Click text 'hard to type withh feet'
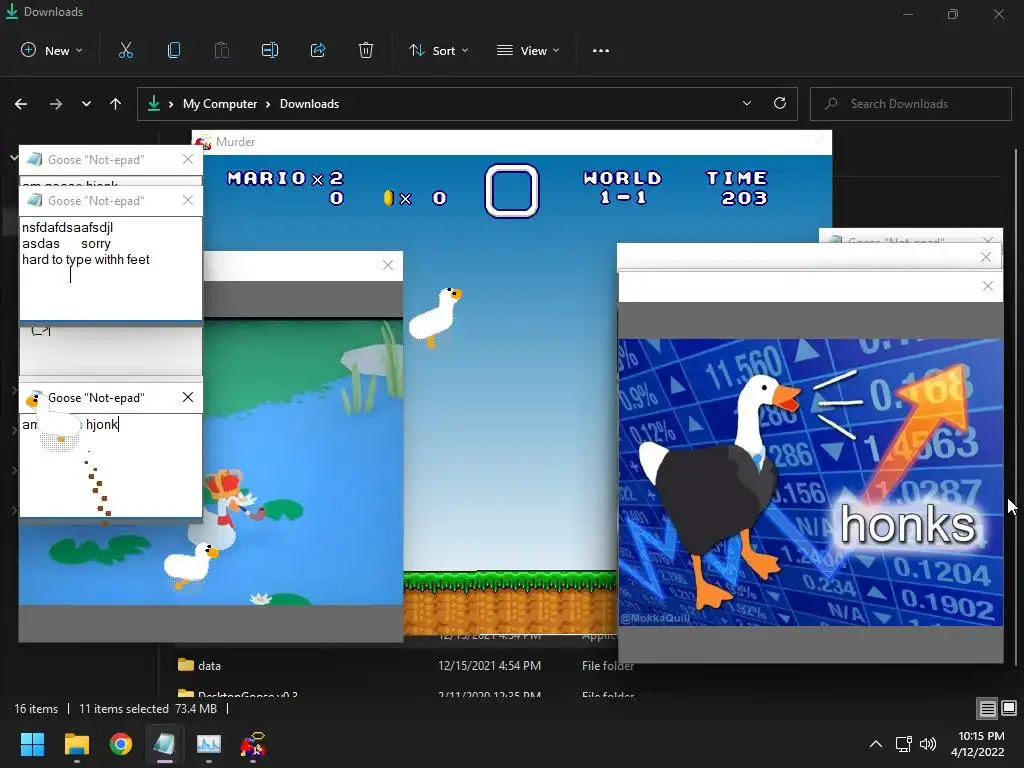1024x768 pixels. click(x=86, y=259)
